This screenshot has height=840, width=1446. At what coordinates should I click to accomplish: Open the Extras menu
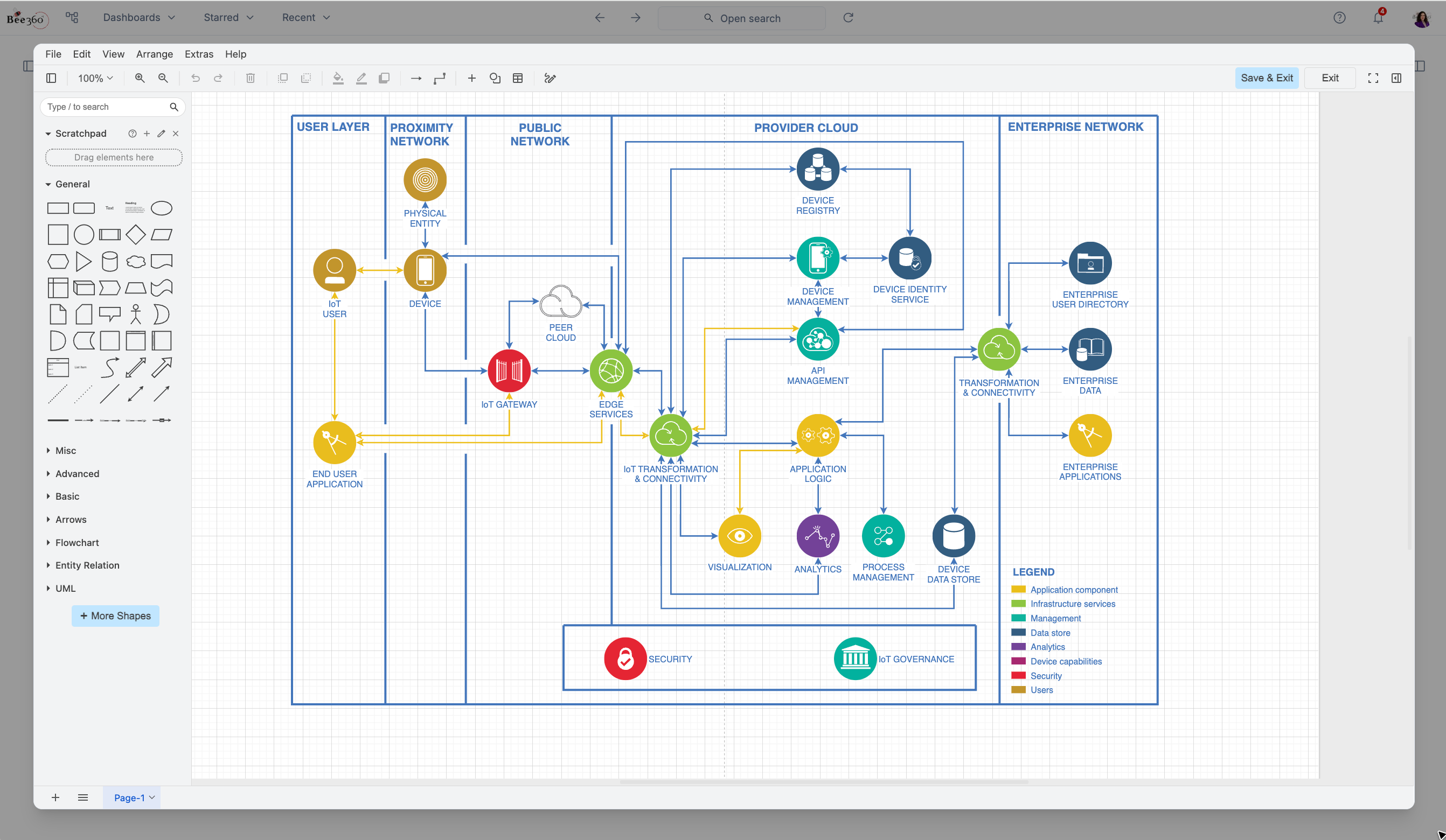pos(199,54)
